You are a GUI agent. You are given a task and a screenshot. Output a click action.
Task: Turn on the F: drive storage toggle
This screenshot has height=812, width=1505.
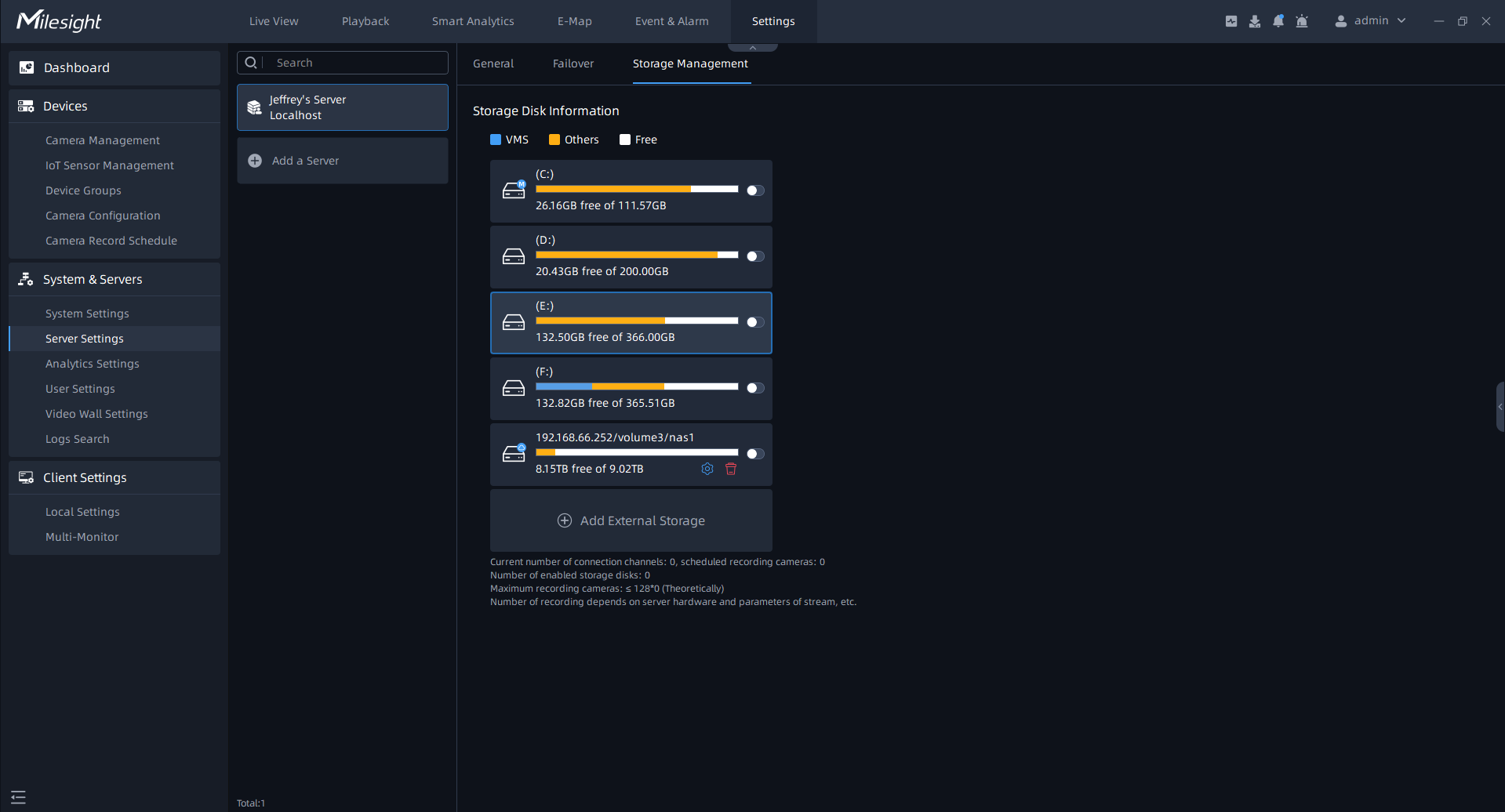point(755,388)
